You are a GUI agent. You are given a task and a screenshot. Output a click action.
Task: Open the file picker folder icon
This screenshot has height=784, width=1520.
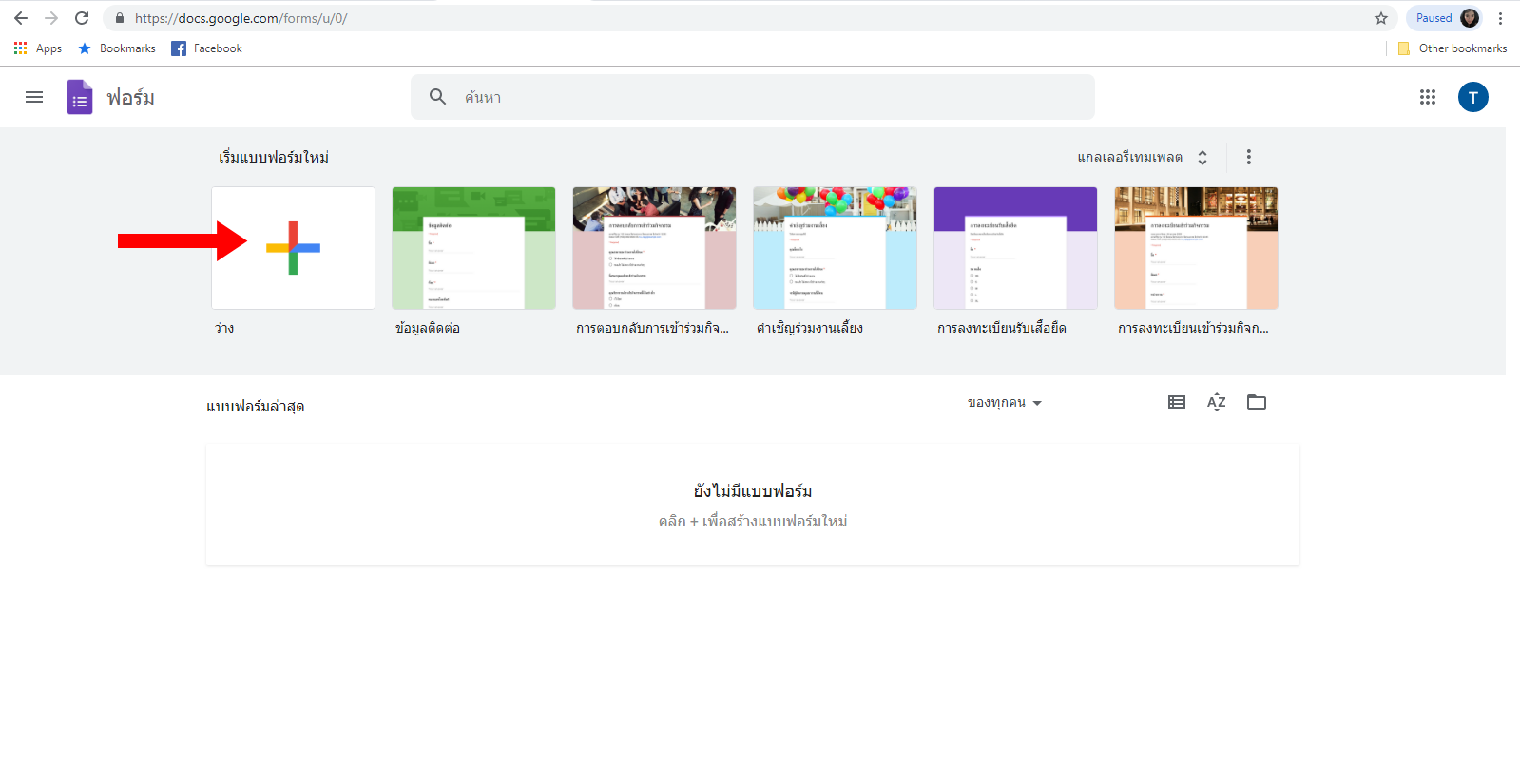tap(1257, 402)
